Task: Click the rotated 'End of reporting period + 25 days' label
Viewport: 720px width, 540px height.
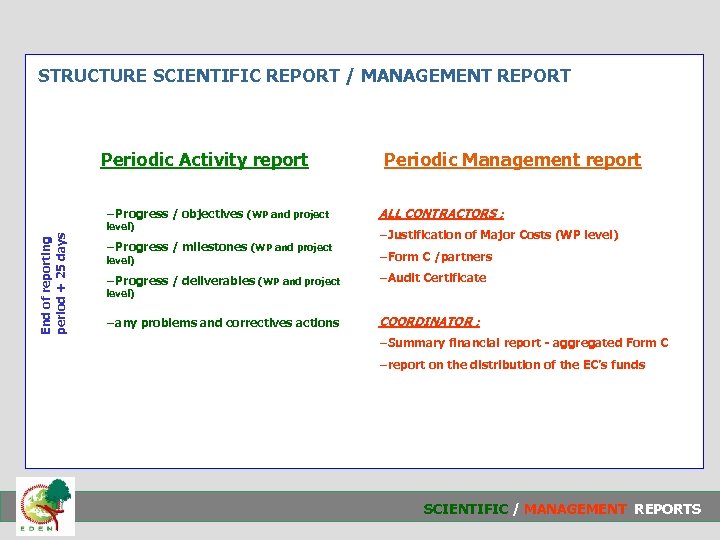Action: click(54, 284)
